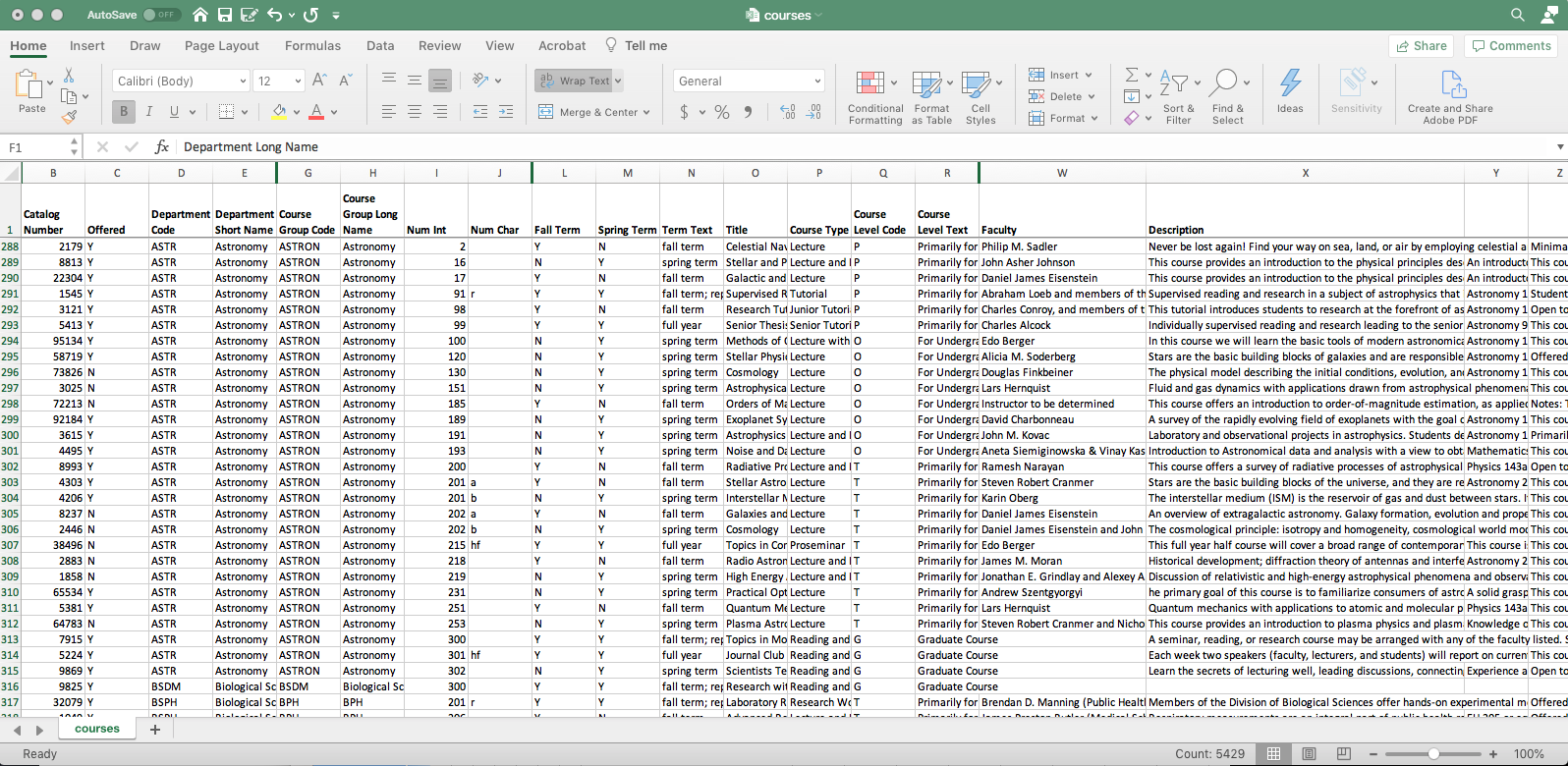Viewport: 1568px width, 766px height.
Task: Click Create and Share Adobe PDF
Action: (1450, 97)
